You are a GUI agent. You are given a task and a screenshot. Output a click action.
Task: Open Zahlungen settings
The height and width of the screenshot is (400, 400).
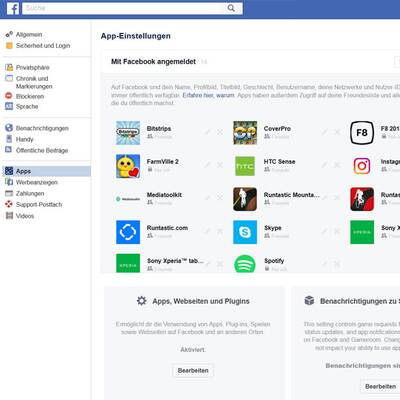click(30, 193)
